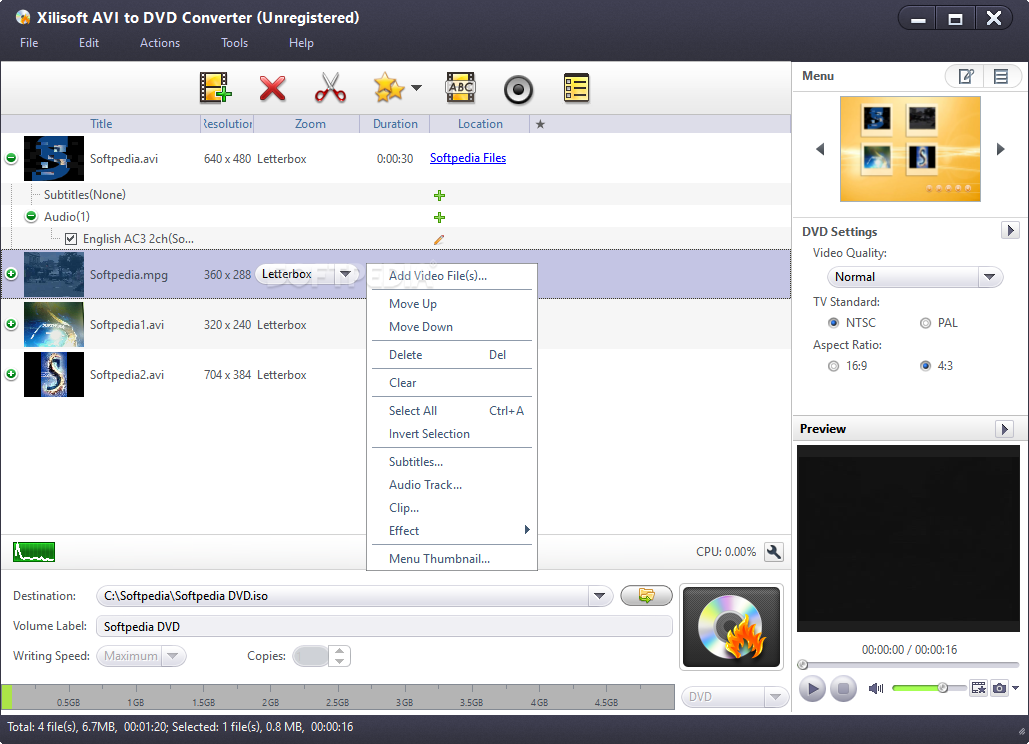Choose Invert Selection in context menu
The width and height of the screenshot is (1029, 744).
[452, 434]
